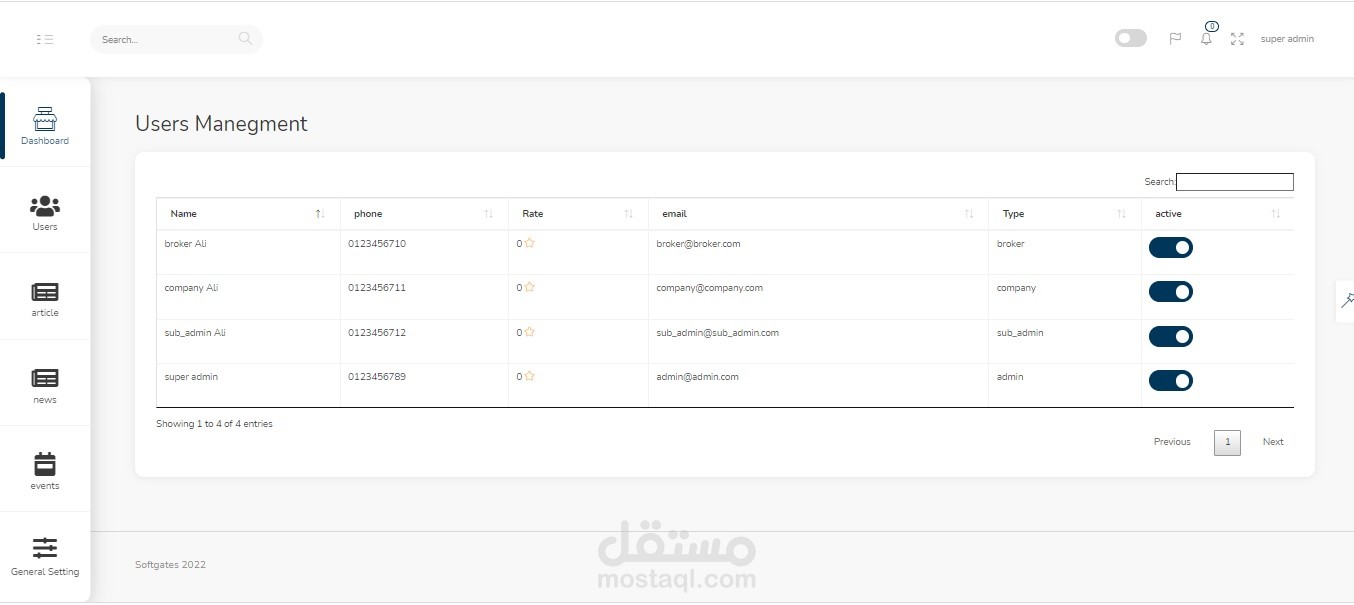Image resolution: width=1354 pixels, height=605 pixels.
Task: Turn off the active switch for super admin
Action: [1170, 380]
